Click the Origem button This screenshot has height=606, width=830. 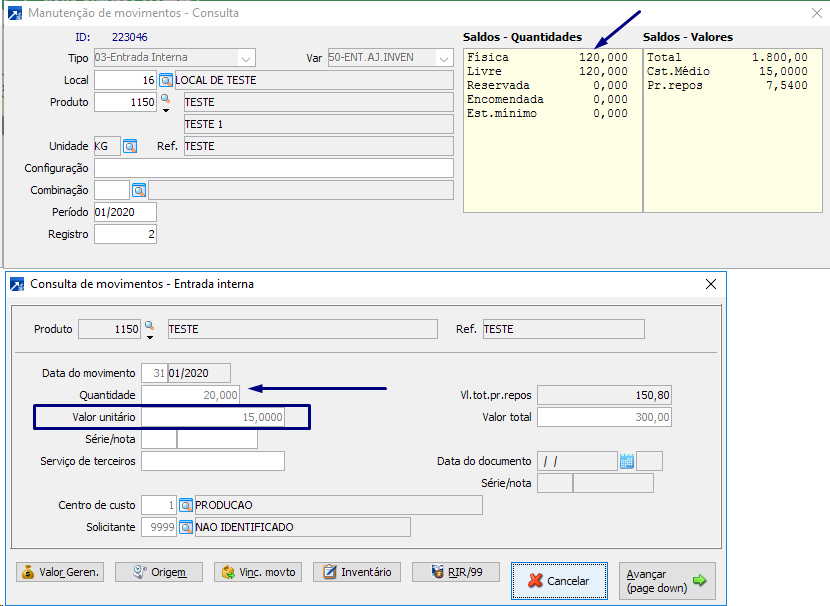click(159, 572)
